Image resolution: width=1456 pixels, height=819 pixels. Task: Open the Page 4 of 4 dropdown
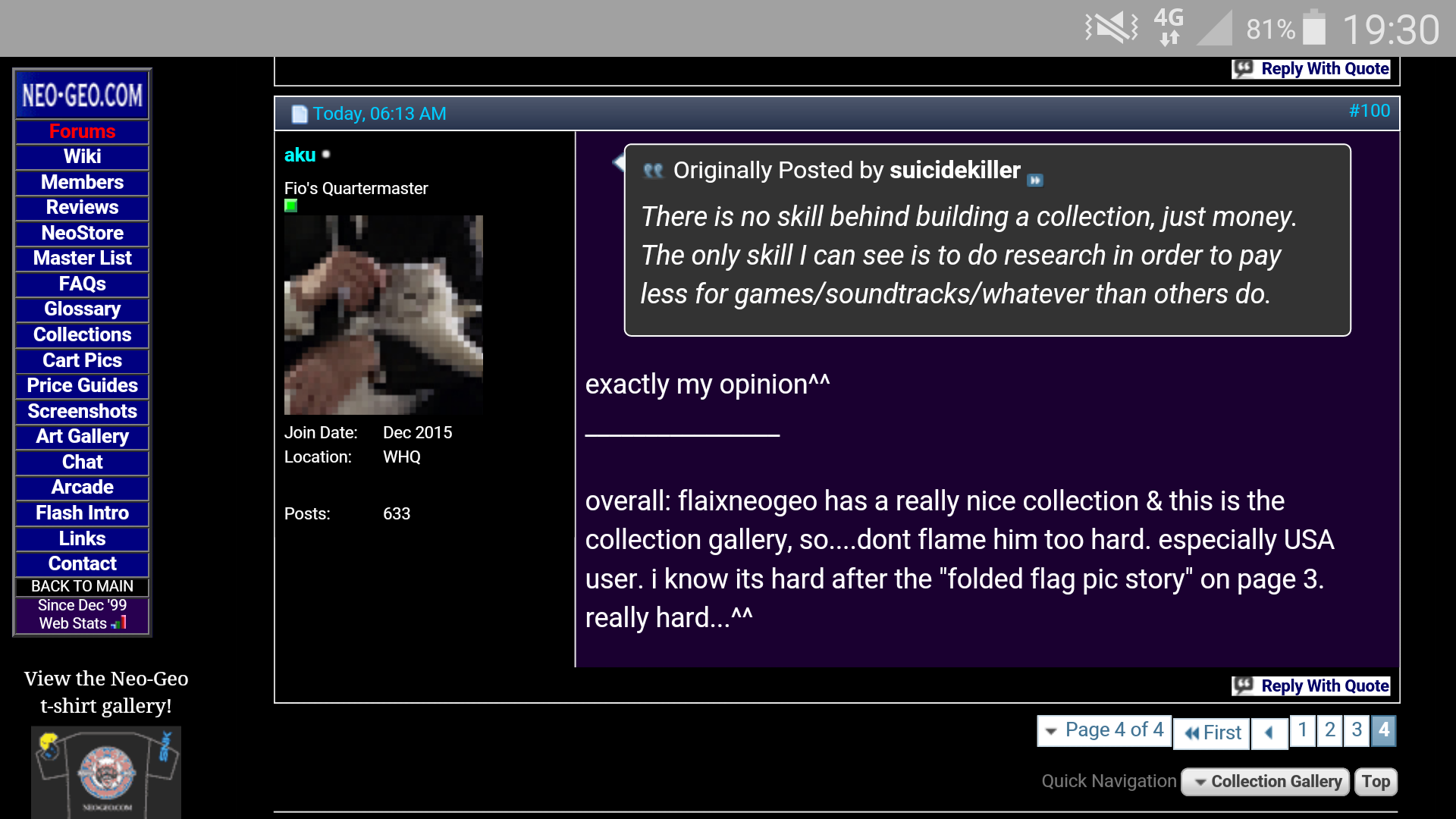pyautogui.click(x=1104, y=730)
